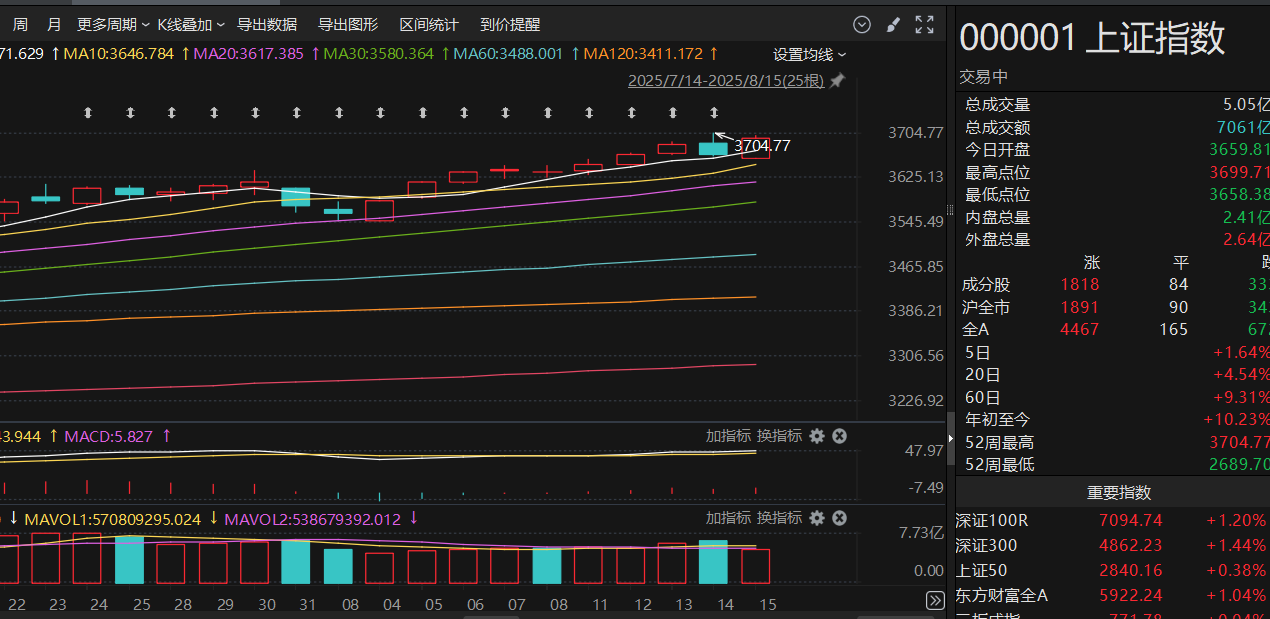Collapse the side panel using the small arrow handle
This screenshot has width=1270, height=619.
pyautogui.click(x=950, y=438)
